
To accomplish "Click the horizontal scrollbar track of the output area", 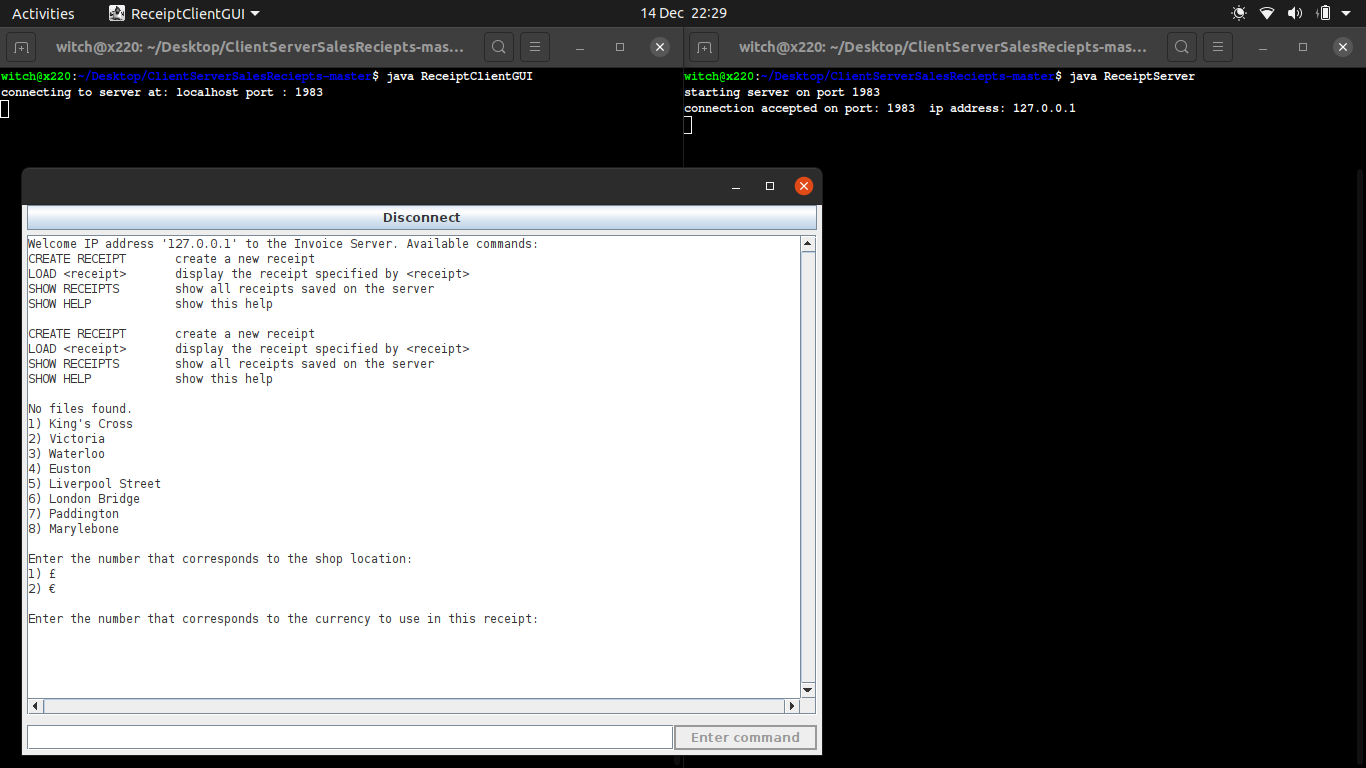I will pos(414,705).
